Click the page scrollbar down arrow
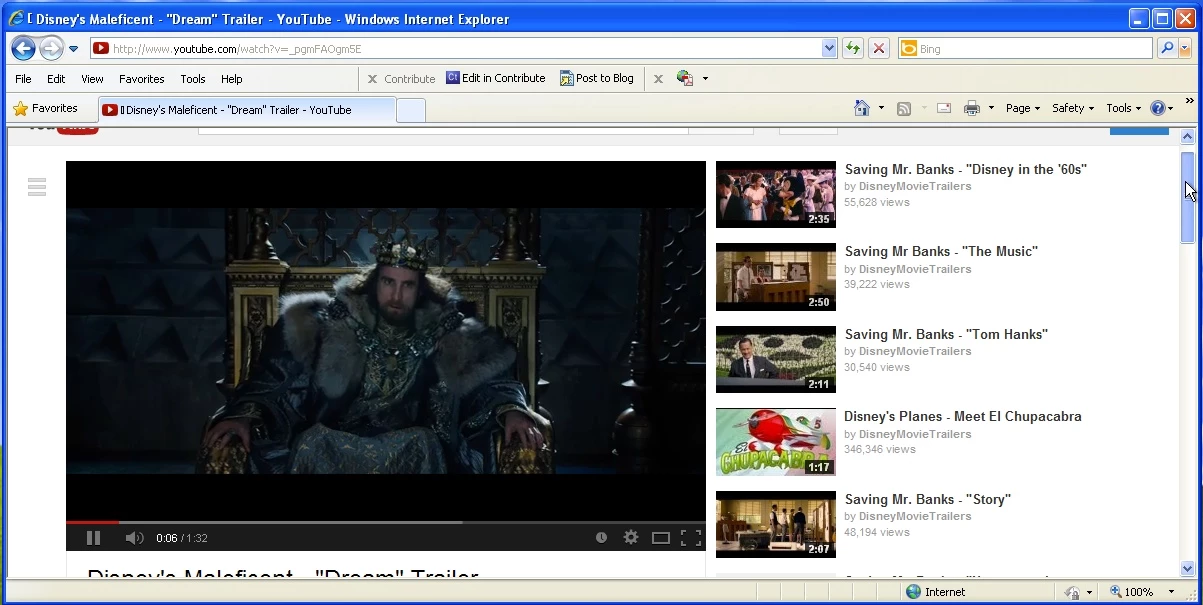The height and width of the screenshot is (605, 1203). pyautogui.click(x=1188, y=568)
